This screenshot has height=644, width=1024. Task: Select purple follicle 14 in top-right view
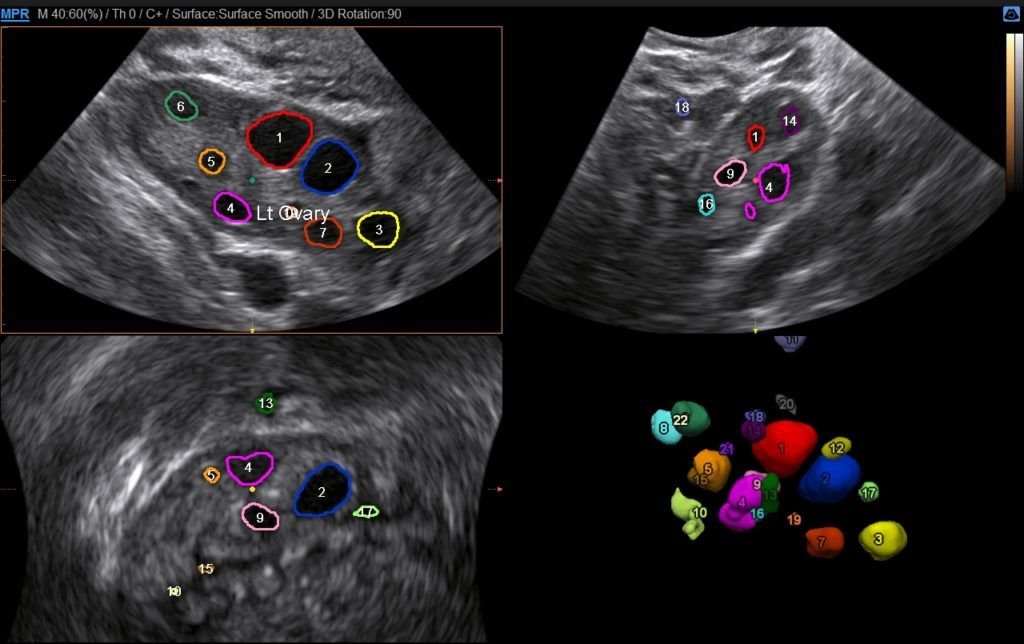click(x=789, y=120)
